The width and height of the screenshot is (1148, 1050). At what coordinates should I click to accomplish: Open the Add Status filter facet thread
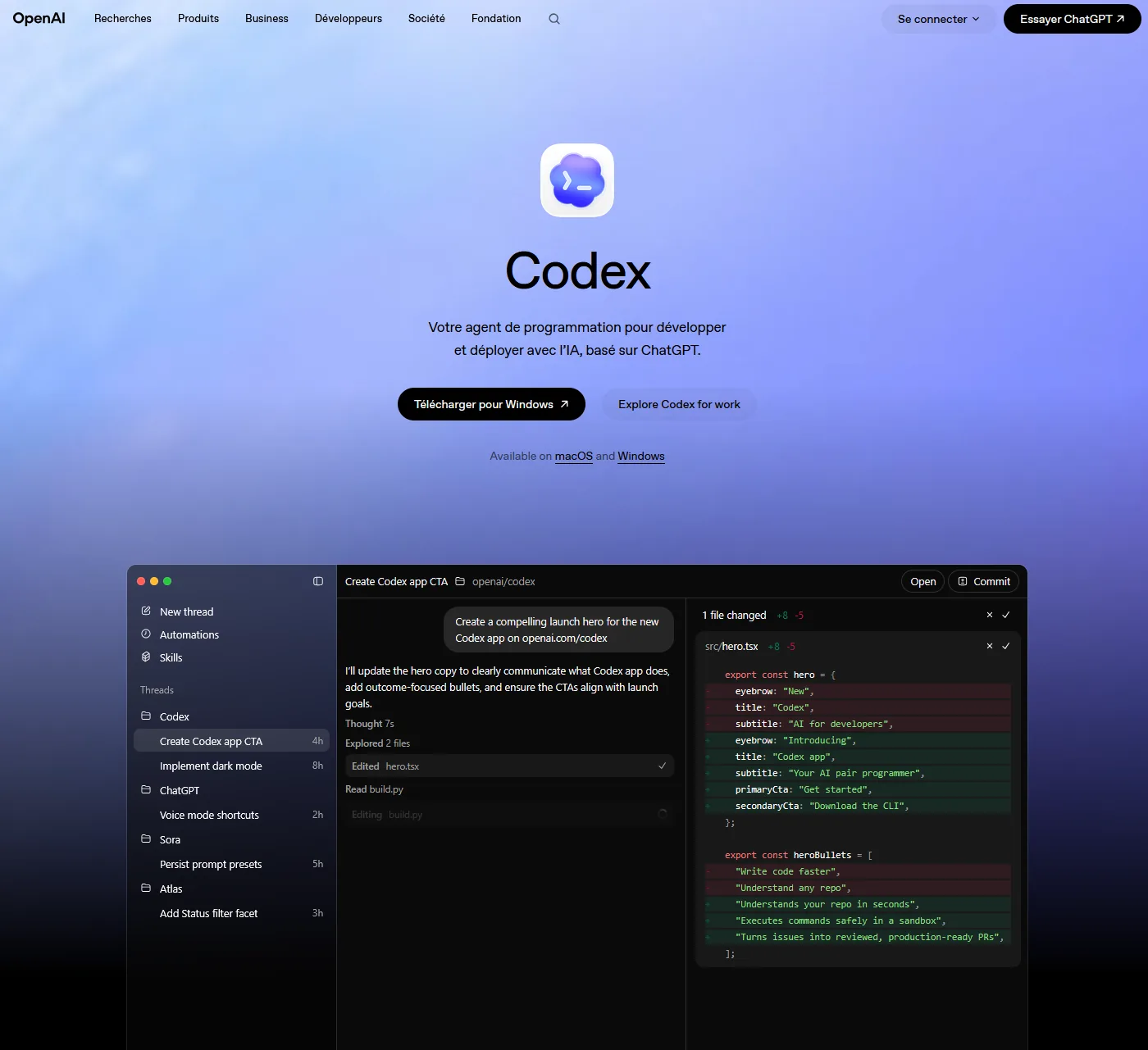[231, 913]
